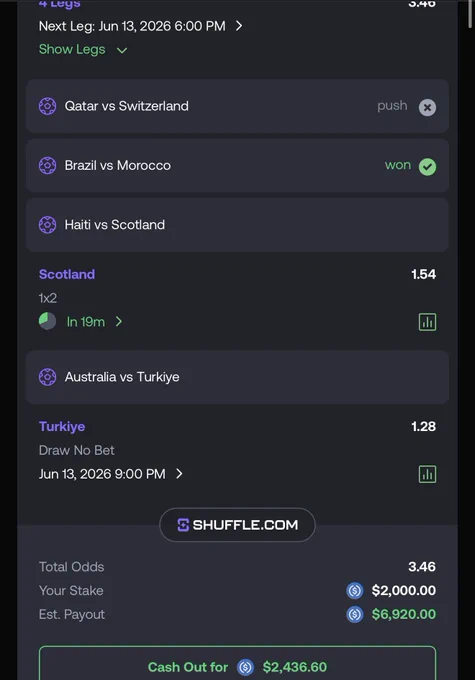Click the soccer icon beside Australia vs Turkiye
The image size is (475, 680).
(47, 377)
